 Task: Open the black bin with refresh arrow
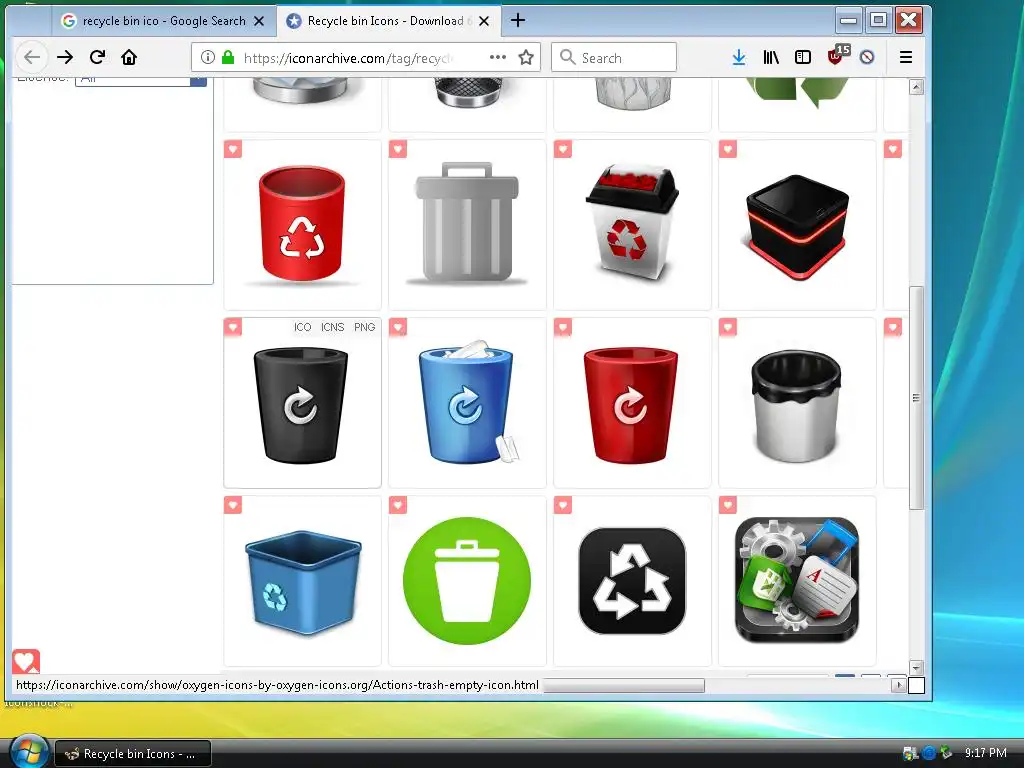click(300, 405)
